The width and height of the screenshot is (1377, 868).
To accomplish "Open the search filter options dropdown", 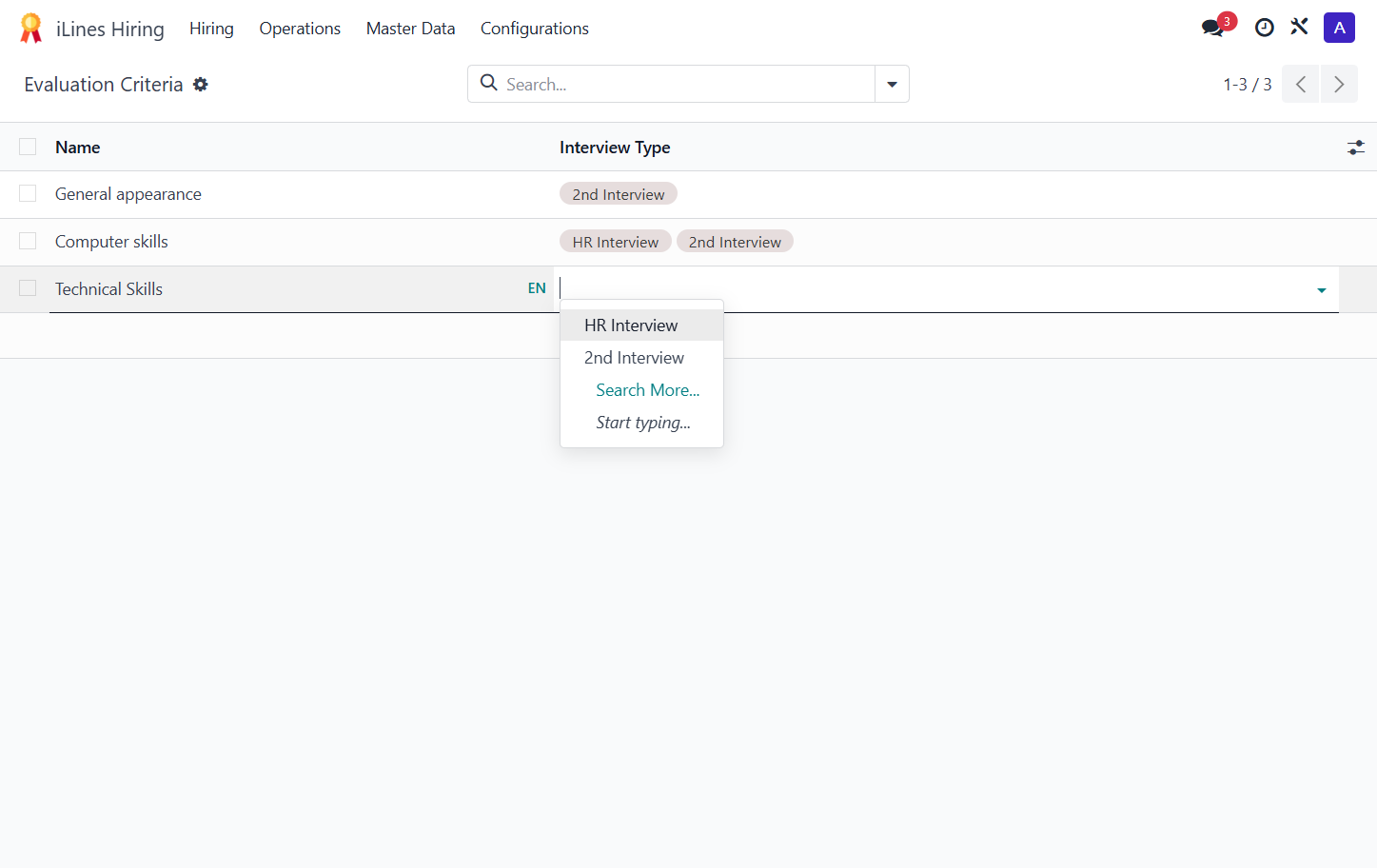I will 892,84.
